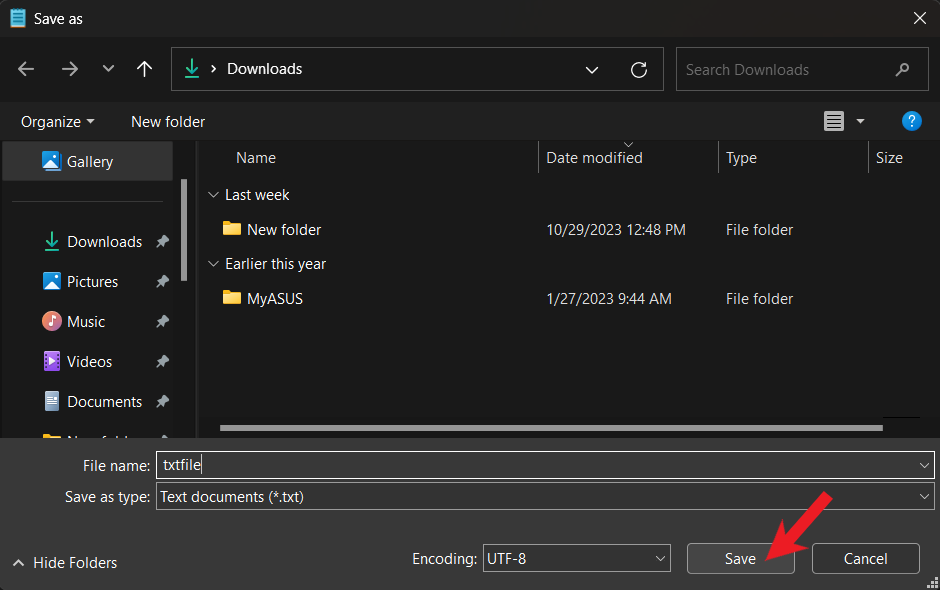
Task: Click the search magnifier icon
Action: 903,70
